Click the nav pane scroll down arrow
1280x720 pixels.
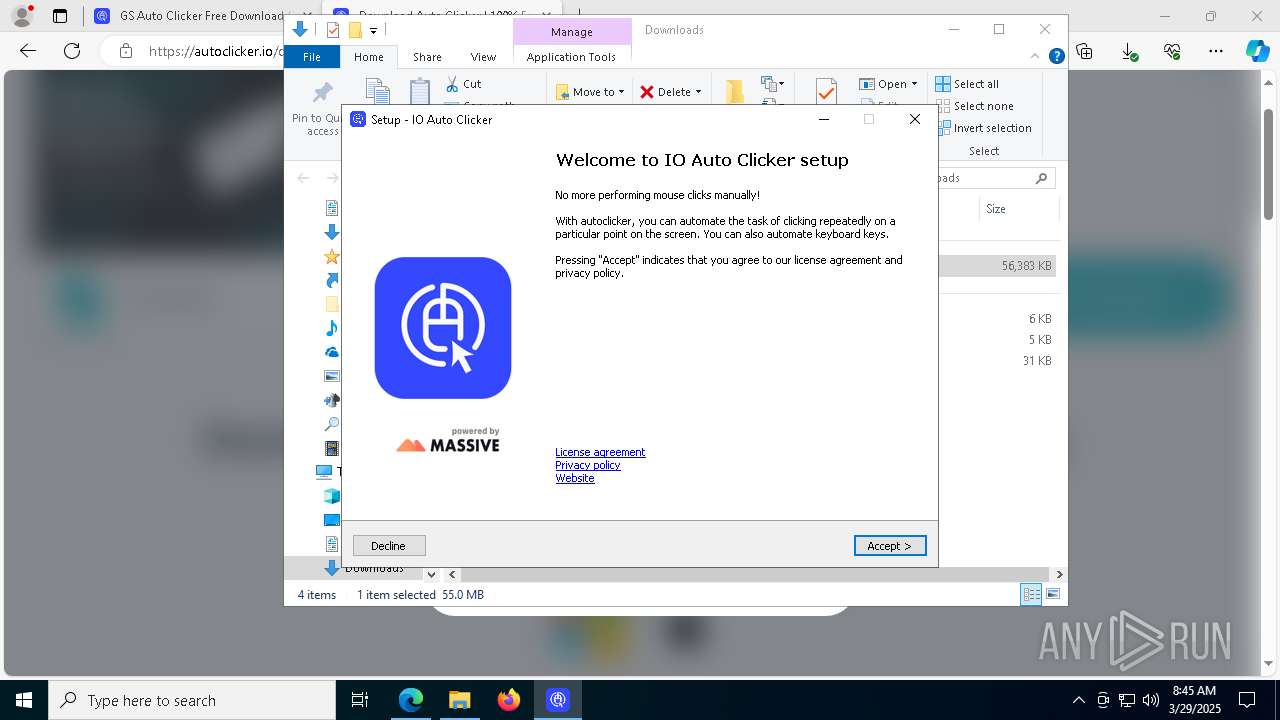pos(431,574)
